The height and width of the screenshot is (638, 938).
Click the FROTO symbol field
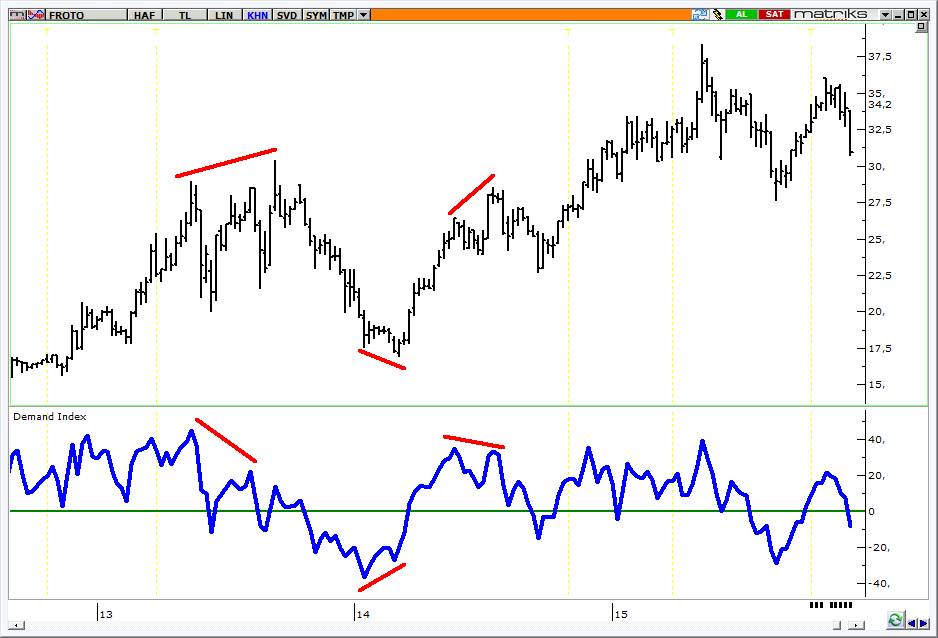[x=86, y=15]
